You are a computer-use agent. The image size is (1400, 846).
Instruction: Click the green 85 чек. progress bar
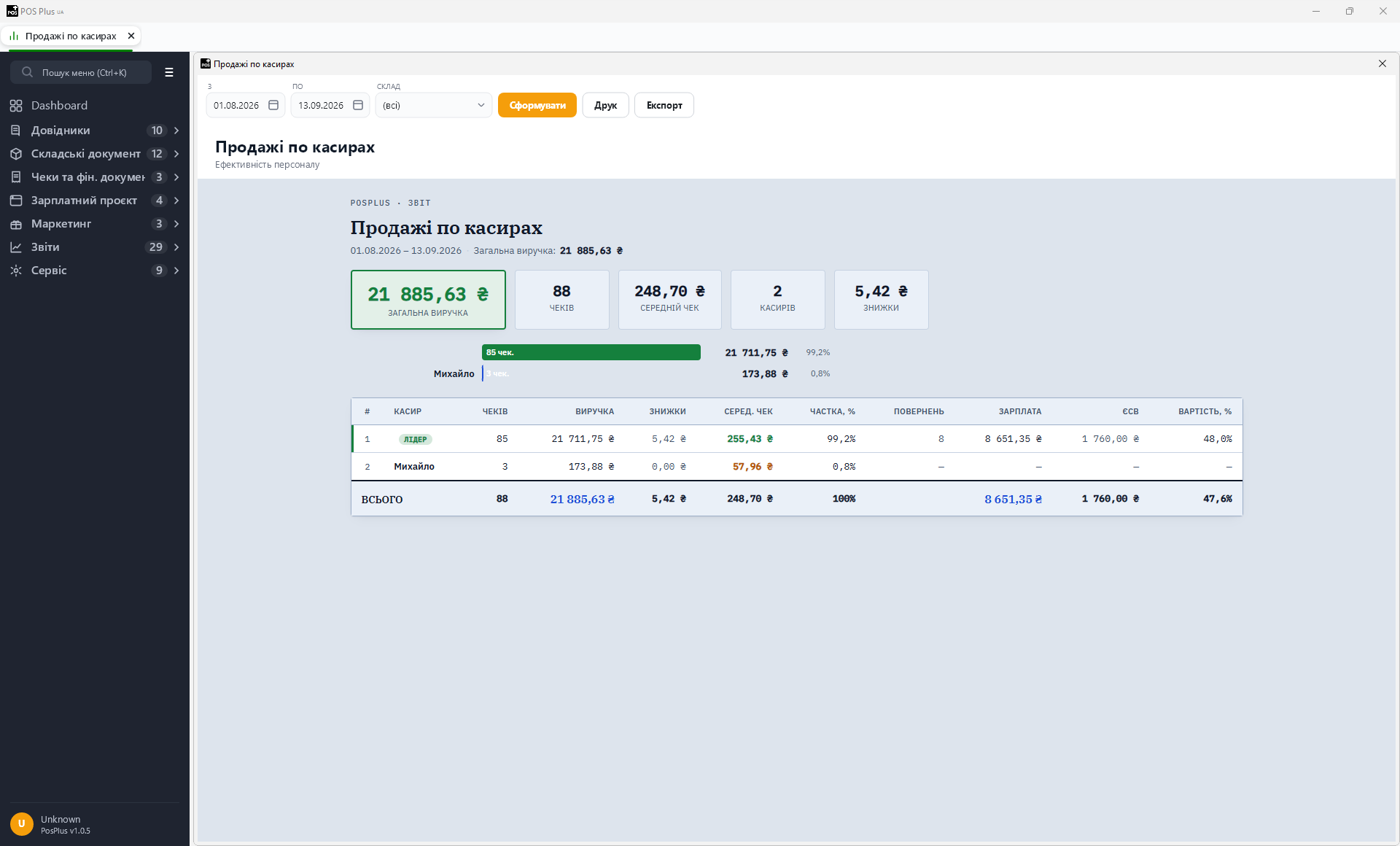pyautogui.click(x=591, y=352)
